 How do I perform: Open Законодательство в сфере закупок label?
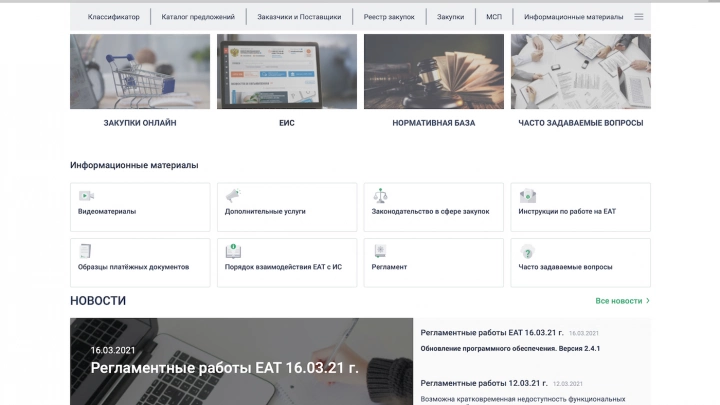[x=430, y=211]
